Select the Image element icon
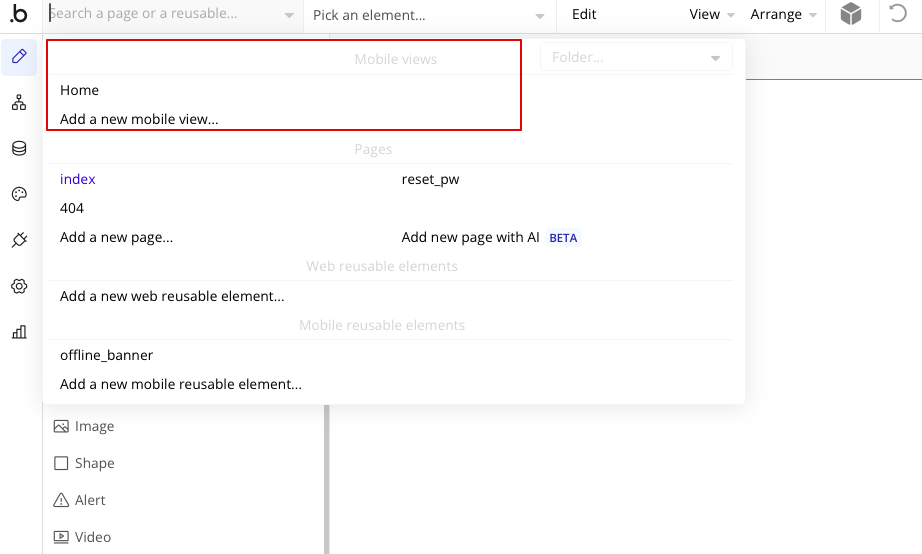Image resolution: width=922 pixels, height=554 pixels. pyautogui.click(x=61, y=426)
